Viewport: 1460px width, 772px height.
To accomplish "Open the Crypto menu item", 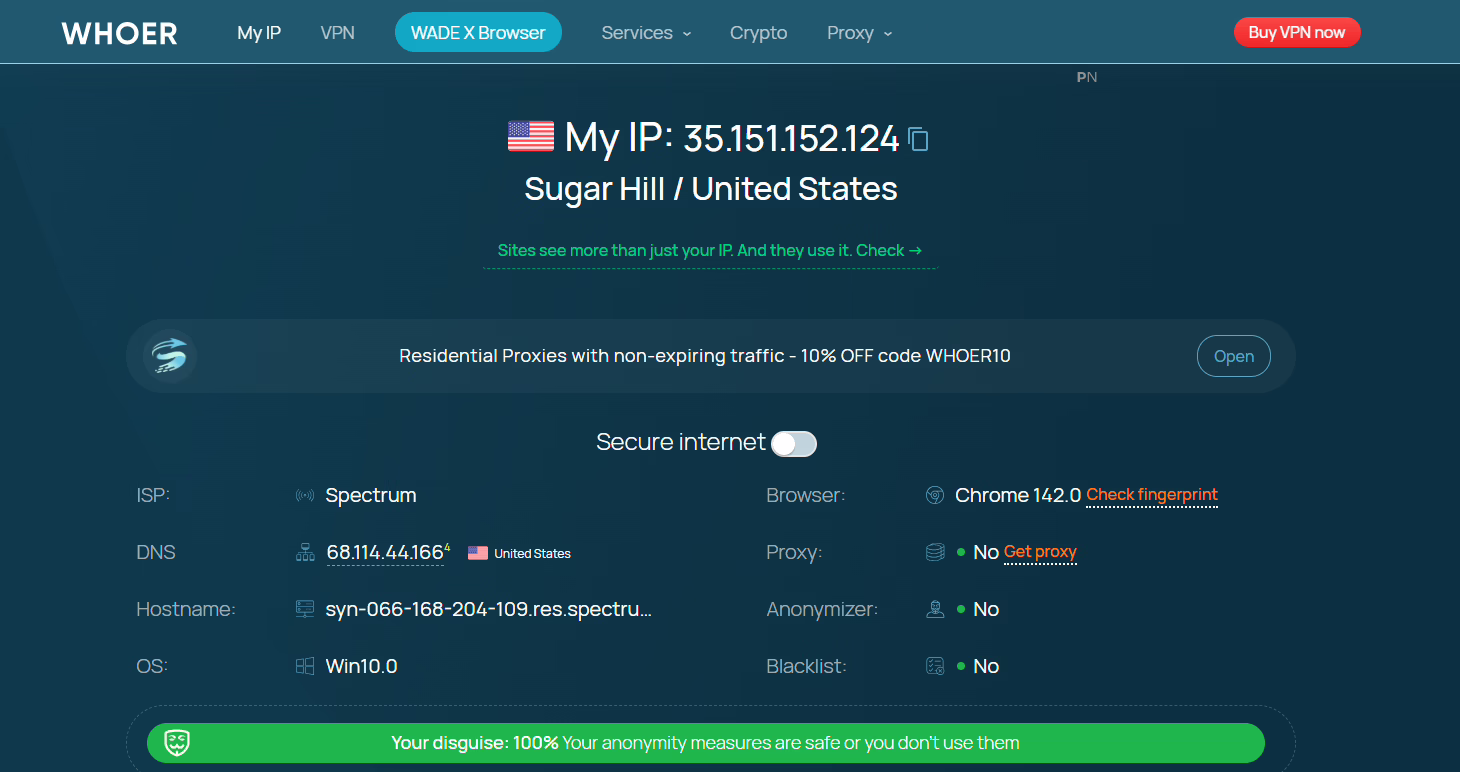I will [758, 33].
